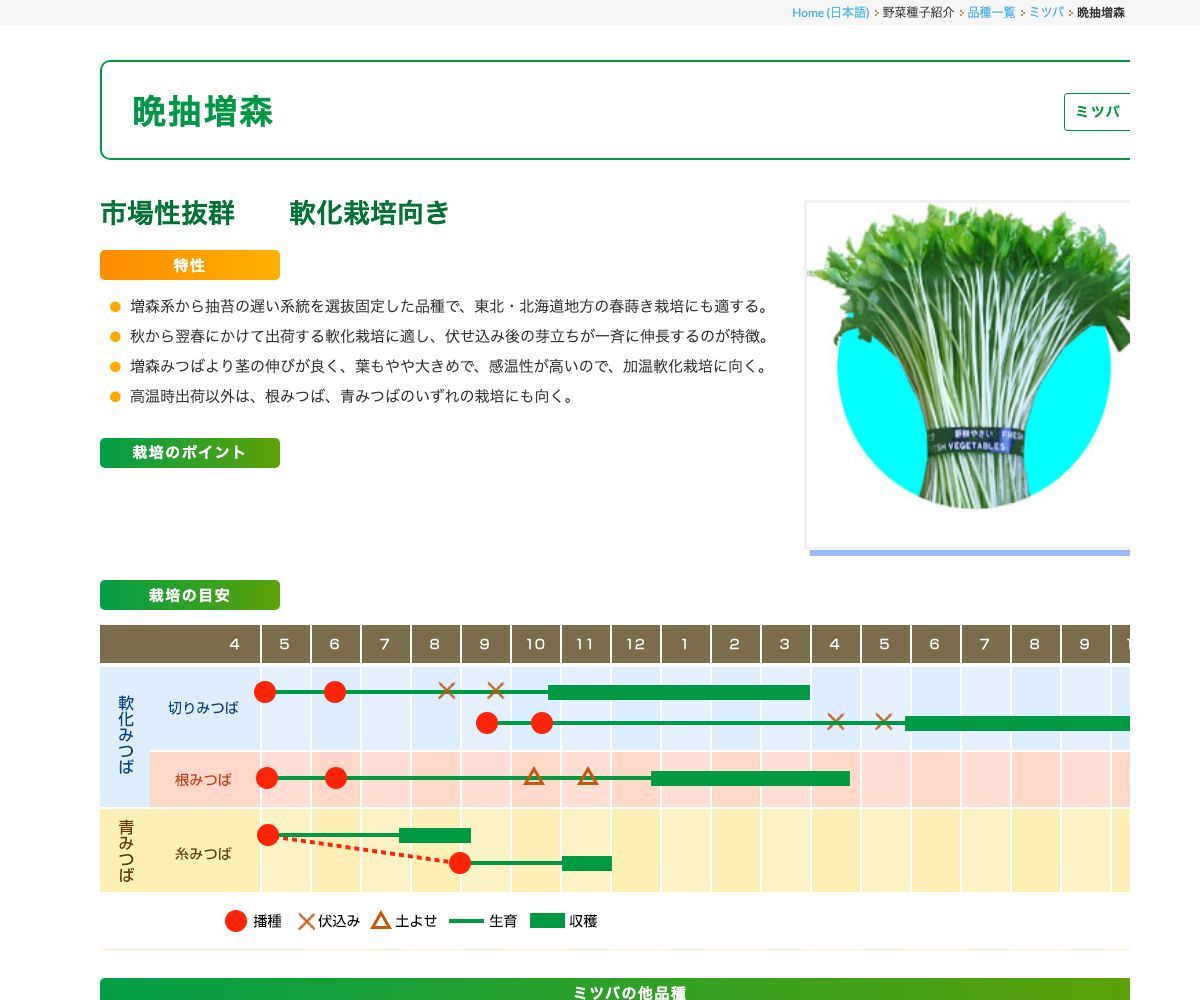
Task: Select the 特性 section header badge
Action: point(189,265)
